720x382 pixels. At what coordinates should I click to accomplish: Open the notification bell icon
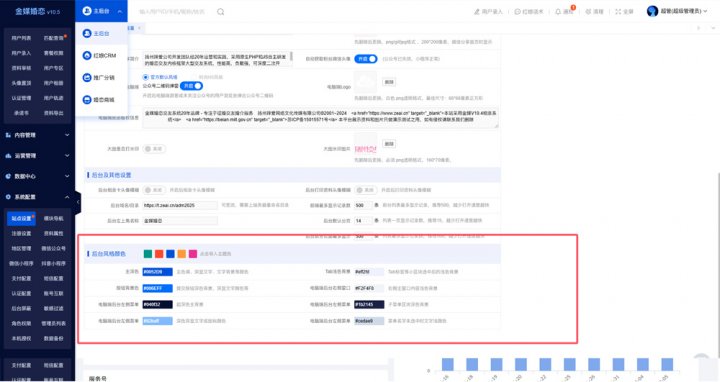point(558,11)
